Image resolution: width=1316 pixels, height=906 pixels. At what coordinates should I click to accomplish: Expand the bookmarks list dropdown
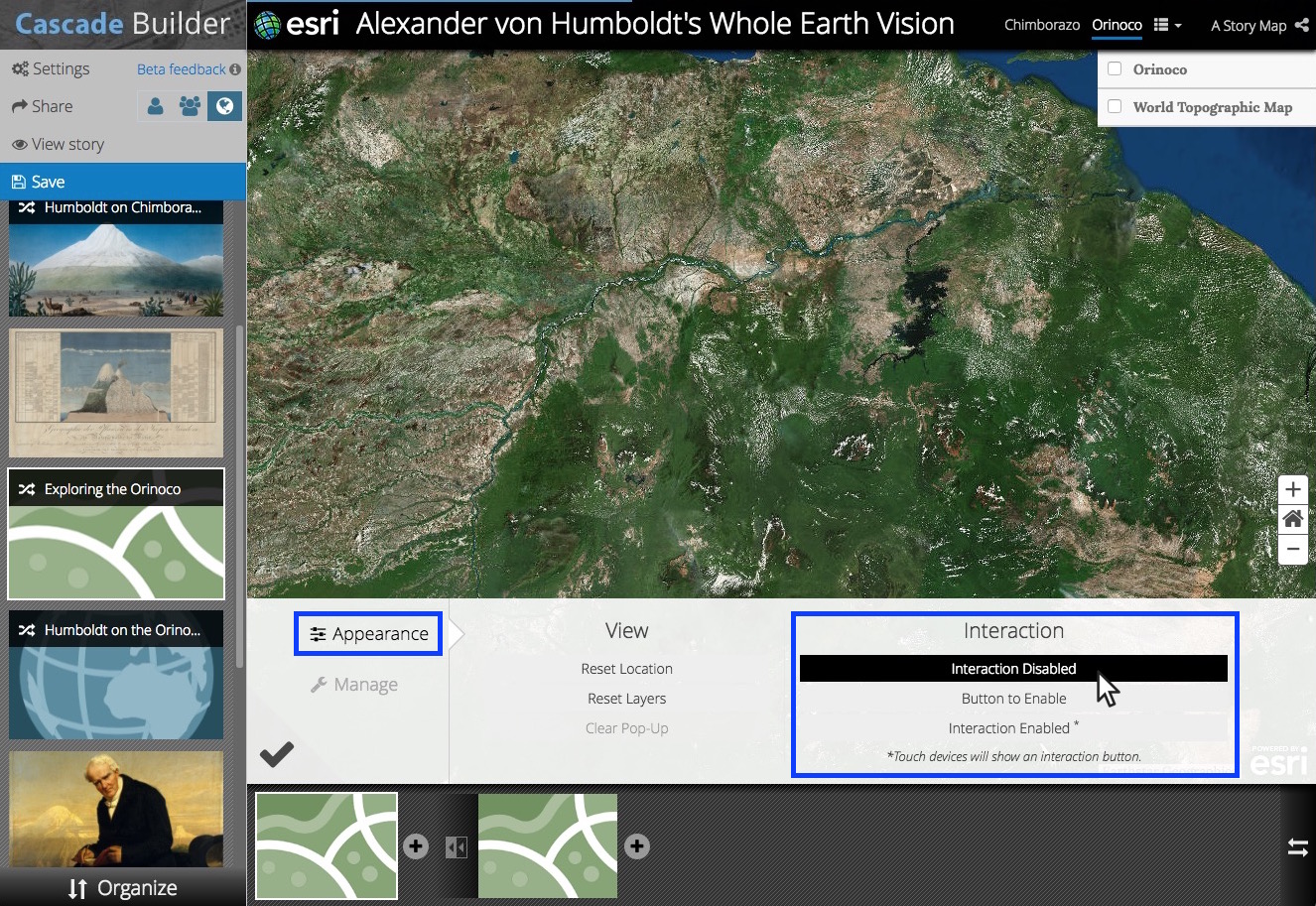pos(1167,25)
